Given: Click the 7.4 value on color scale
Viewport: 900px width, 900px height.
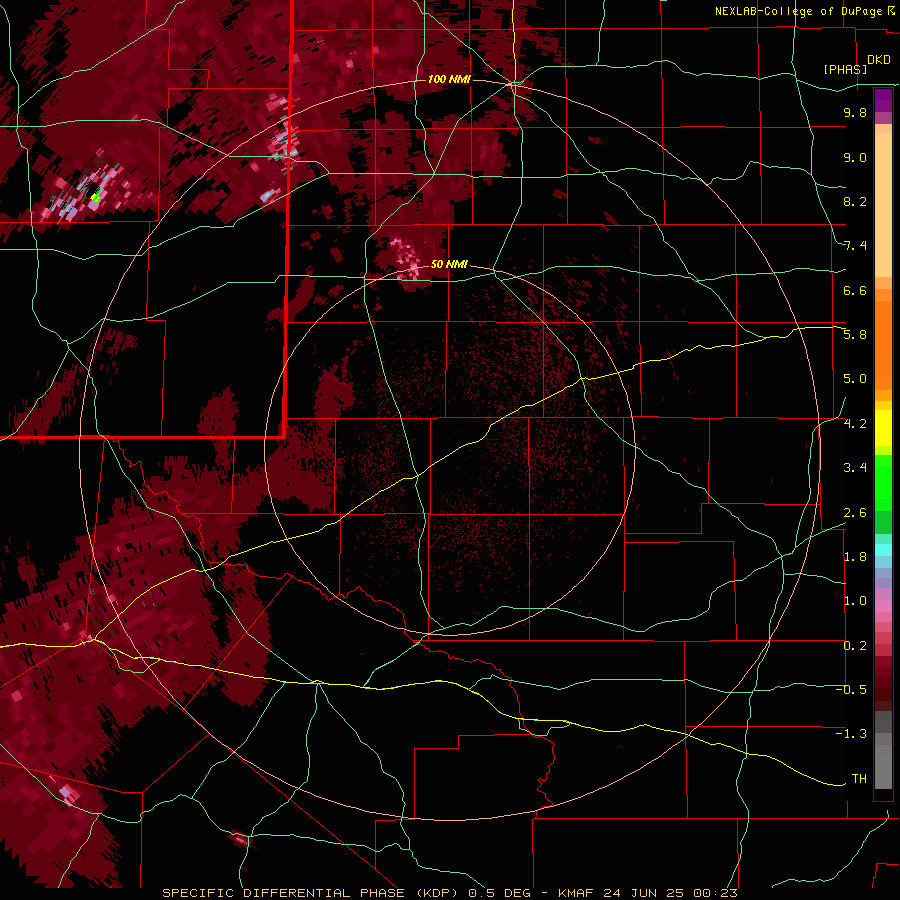Looking at the screenshot, I should 855,246.
